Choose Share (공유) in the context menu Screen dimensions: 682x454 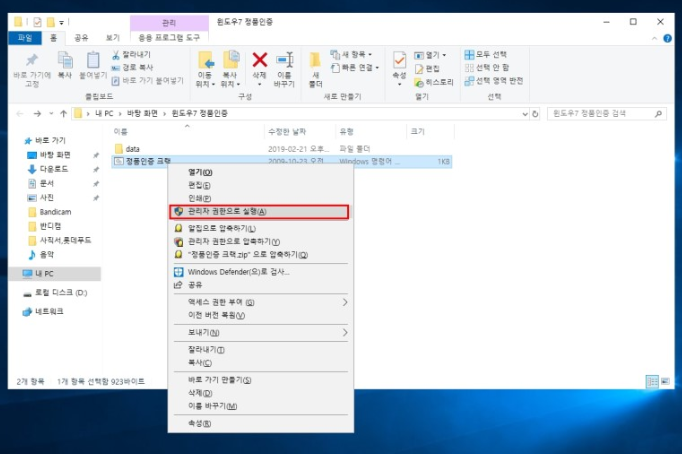pos(261,285)
